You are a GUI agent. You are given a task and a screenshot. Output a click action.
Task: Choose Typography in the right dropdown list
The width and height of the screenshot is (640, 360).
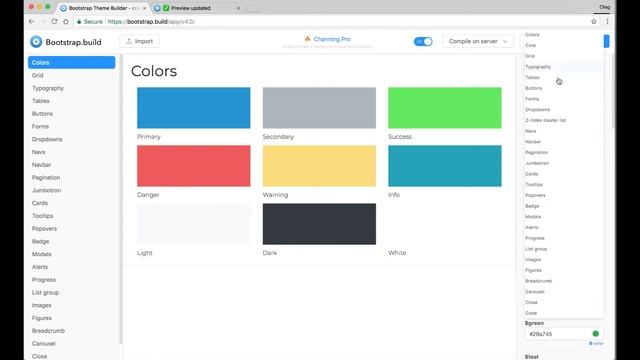(x=563, y=67)
